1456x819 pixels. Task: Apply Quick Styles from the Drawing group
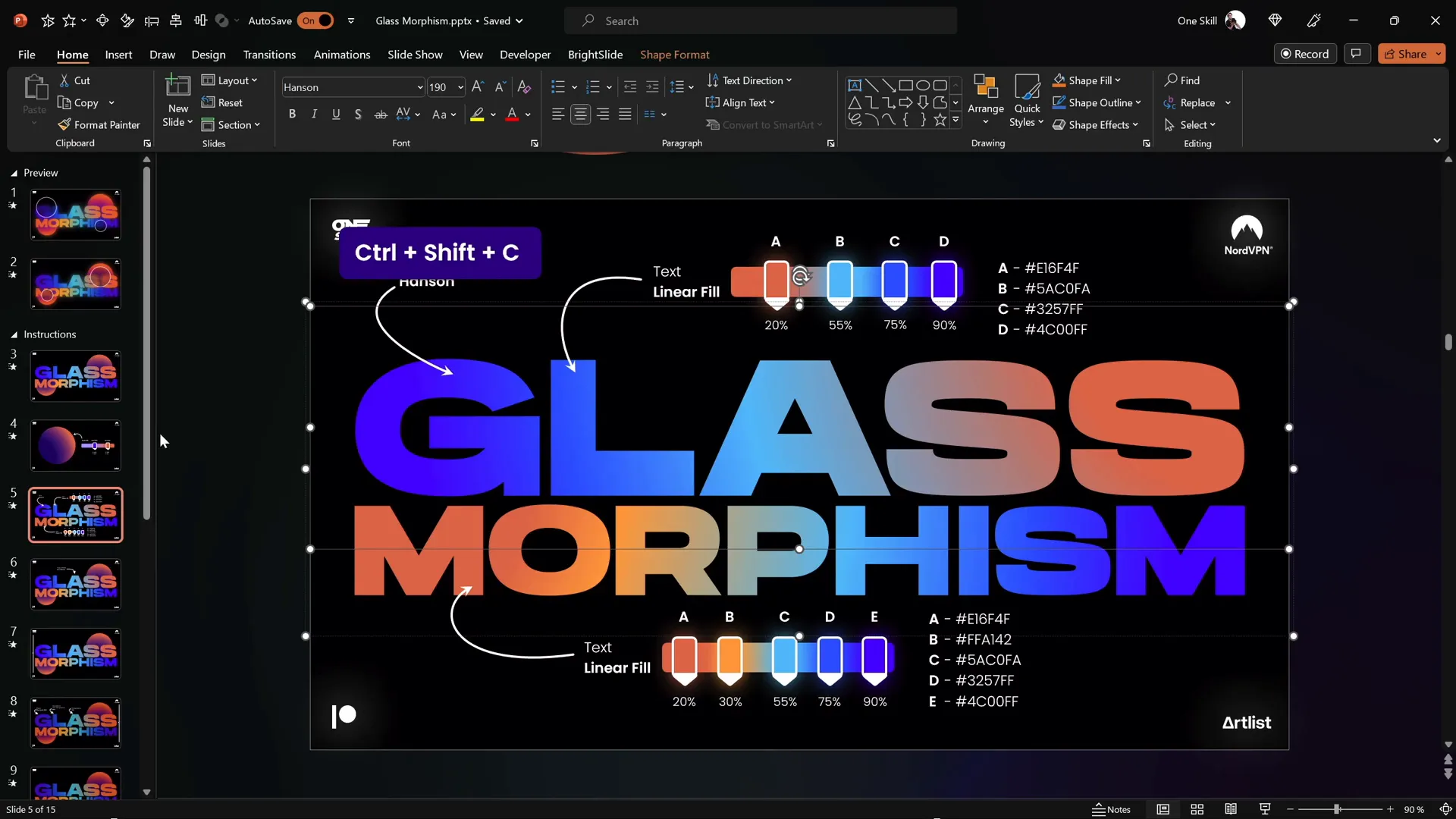1026,101
